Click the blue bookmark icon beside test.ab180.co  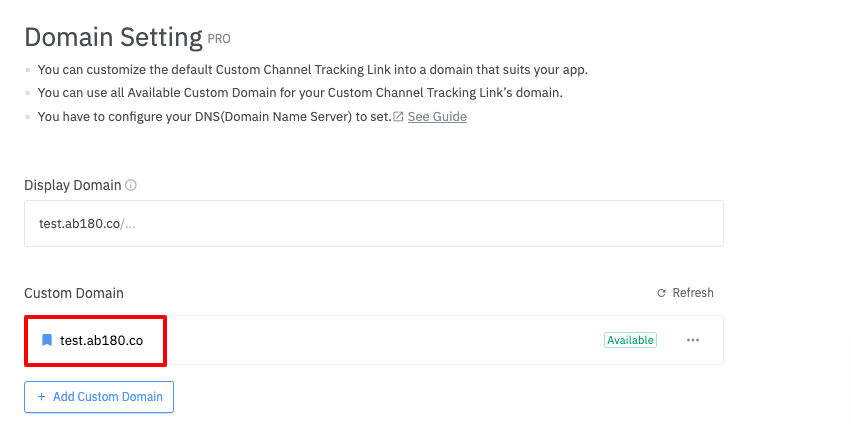[x=47, y=340]
